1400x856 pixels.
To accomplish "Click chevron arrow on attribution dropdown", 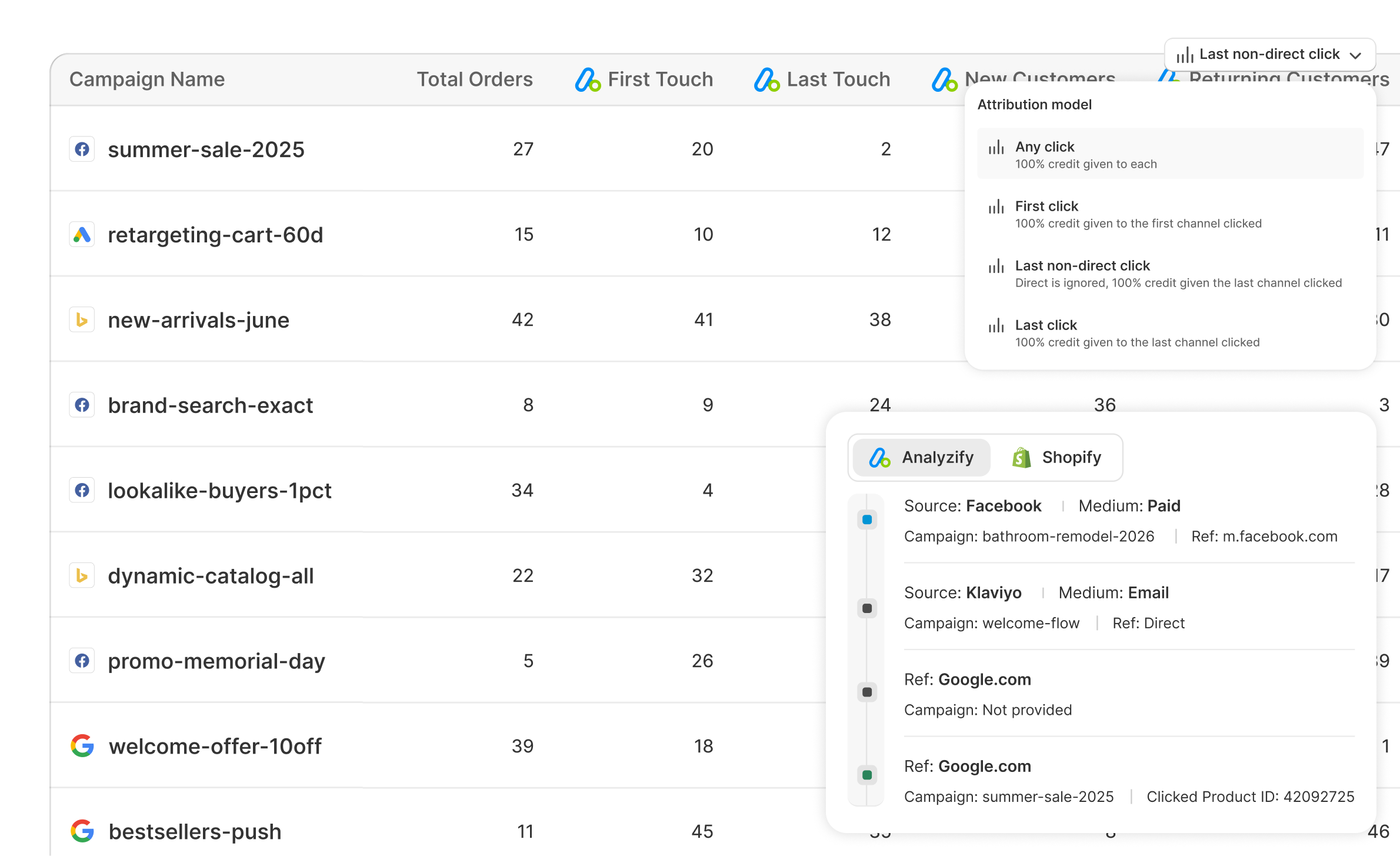I will tap(1356, 55).
